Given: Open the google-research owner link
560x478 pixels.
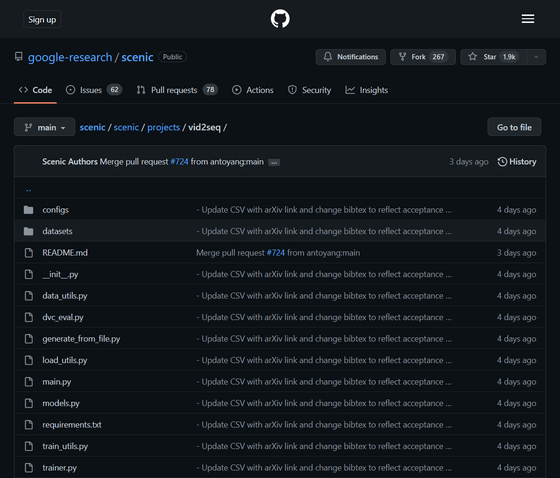Looking at the screenshot, I should (x=70, y=57).
